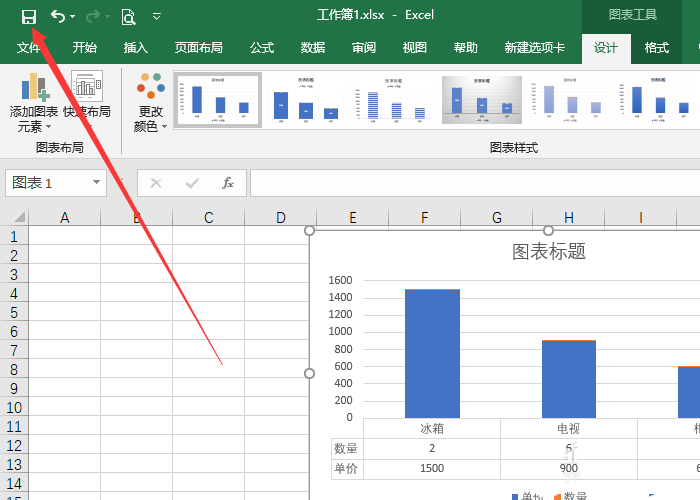Click the Save icon in quick access toolbar
700x500 pixels.
click(29, 17)
